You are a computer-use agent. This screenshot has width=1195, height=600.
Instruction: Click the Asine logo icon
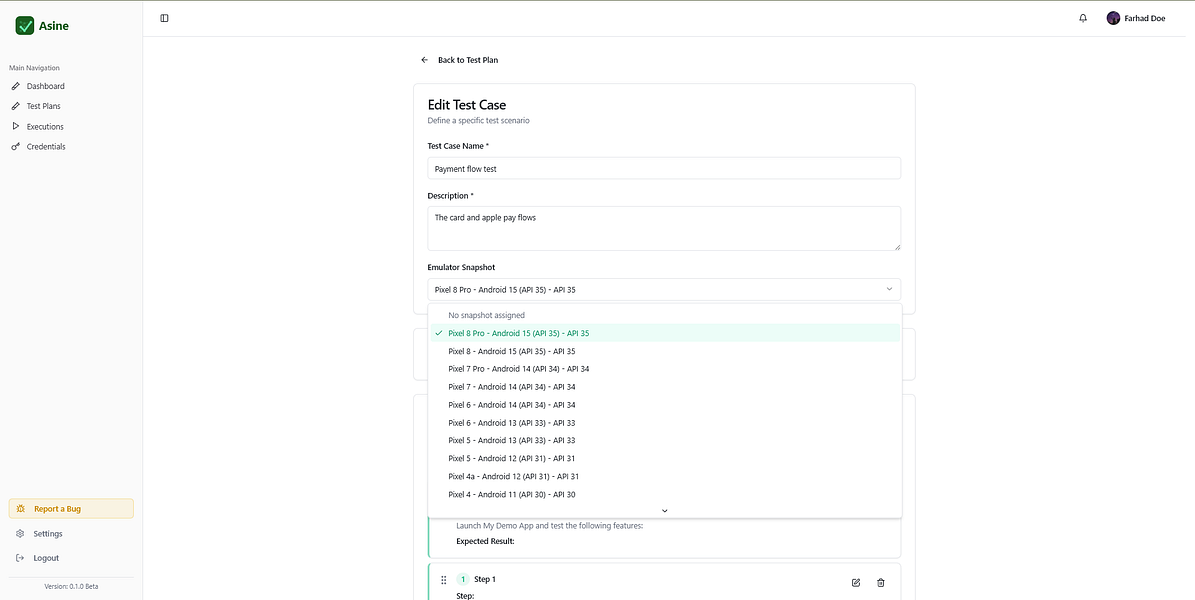pyautogui.click(x=24, y=26)
